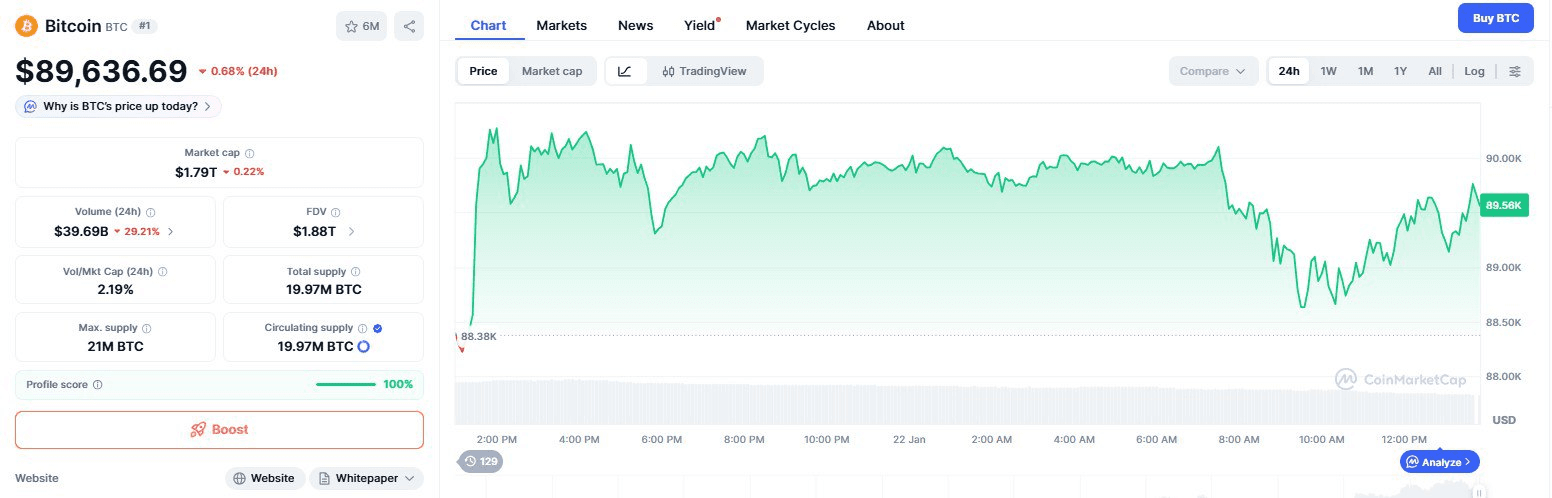Screen dimensions: 1552x498
Task: Switch to line chart icon view
Action: pos(625,71)
